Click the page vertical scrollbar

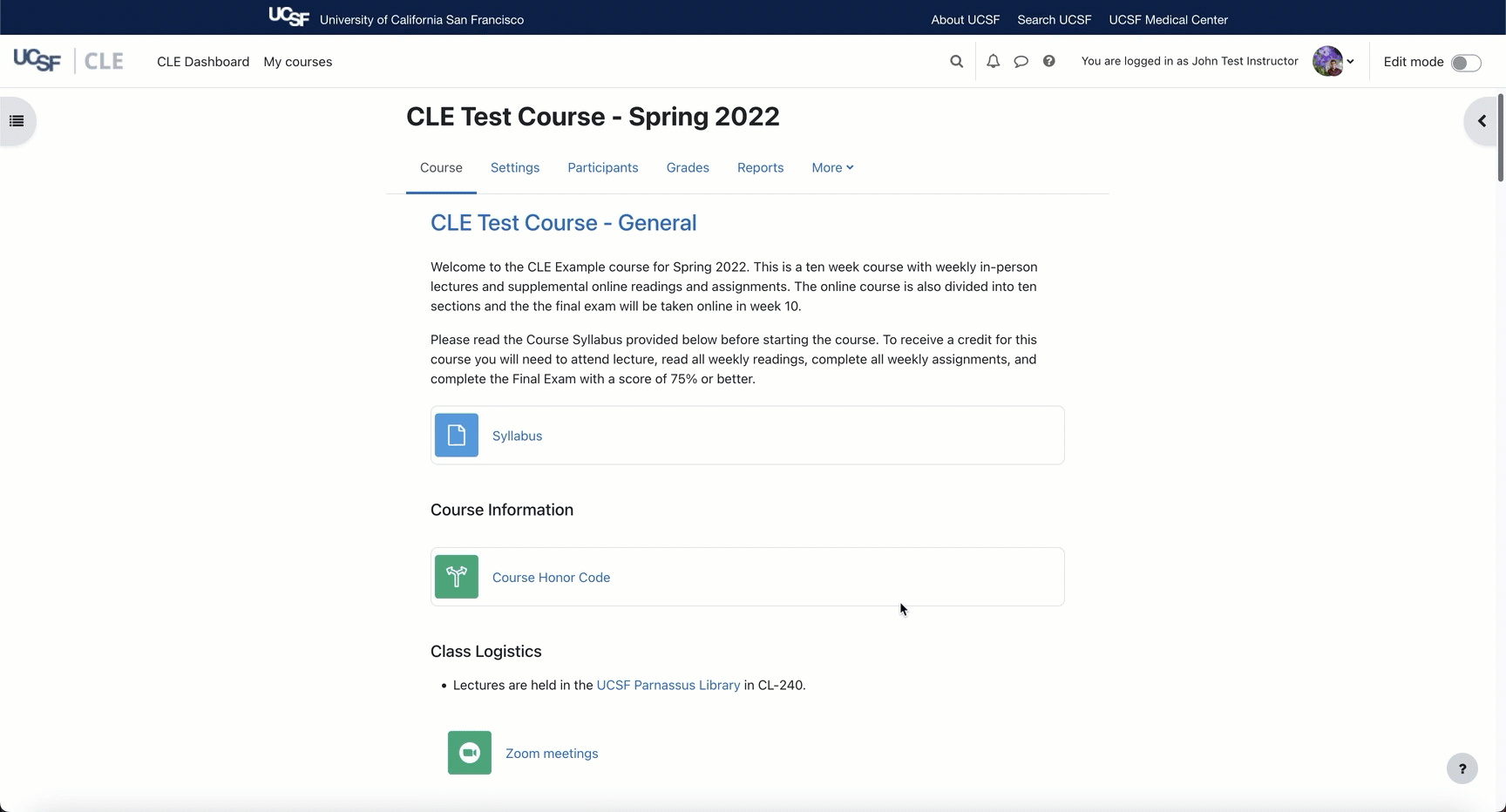pos(1500,139)
